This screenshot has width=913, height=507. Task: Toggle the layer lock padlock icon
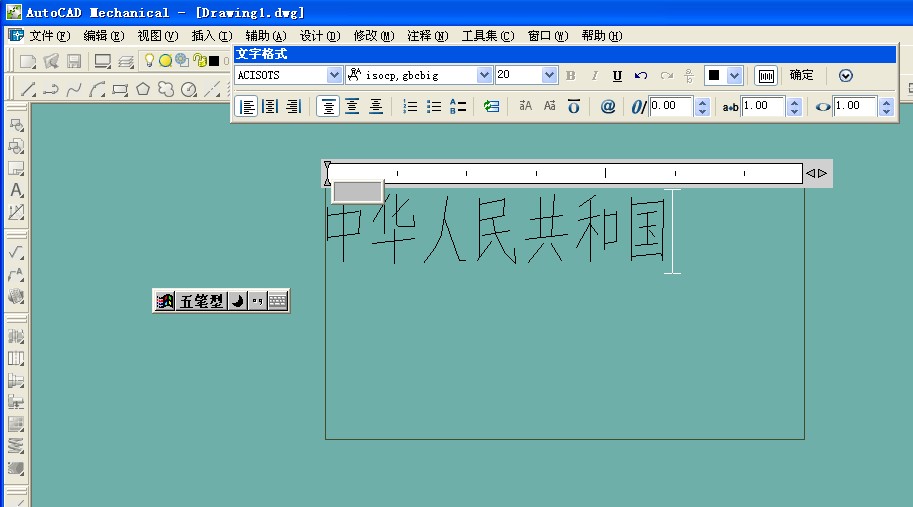click(x=200, y=60)
